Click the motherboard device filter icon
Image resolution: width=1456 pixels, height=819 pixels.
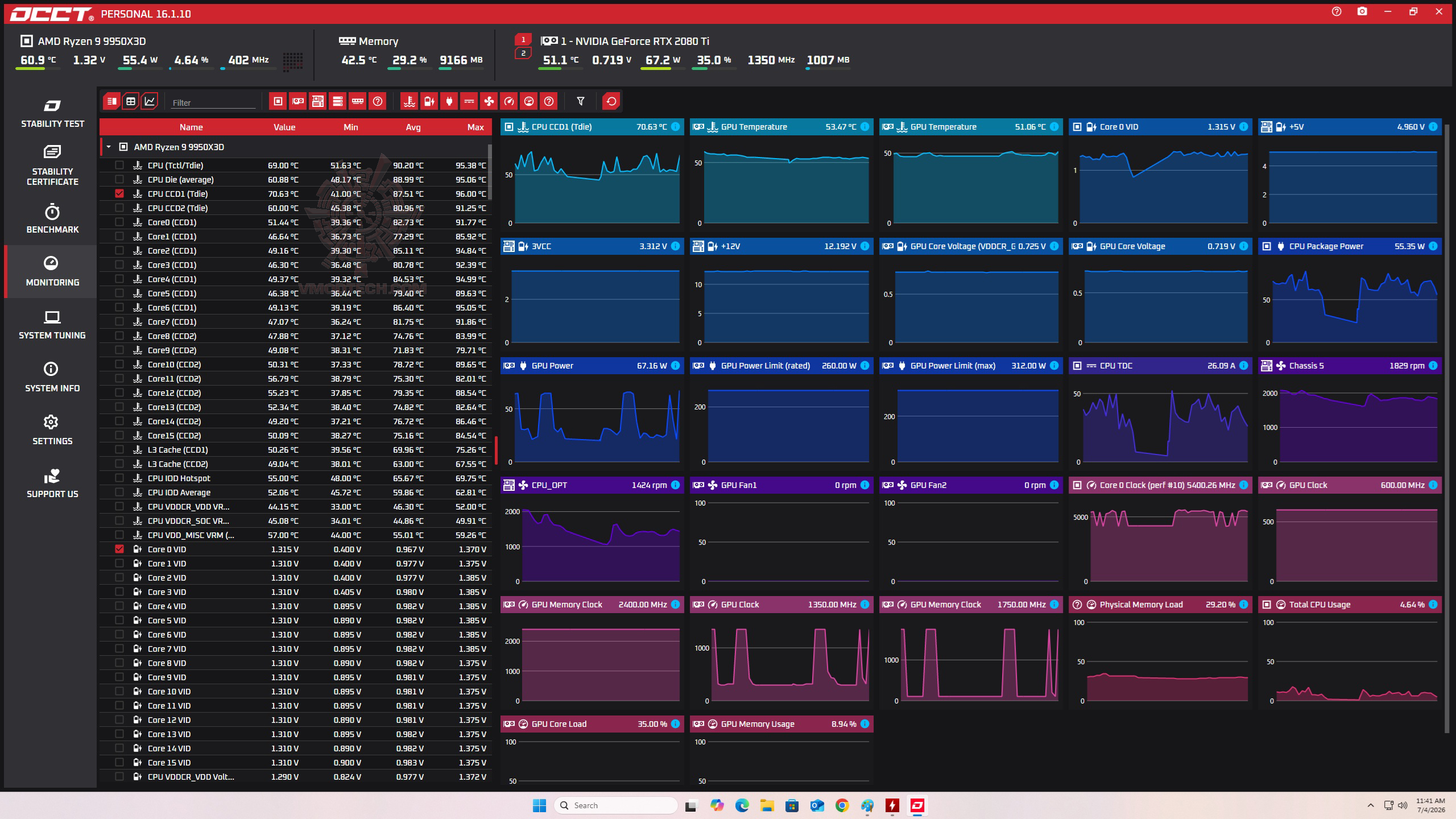click(318, 101)
